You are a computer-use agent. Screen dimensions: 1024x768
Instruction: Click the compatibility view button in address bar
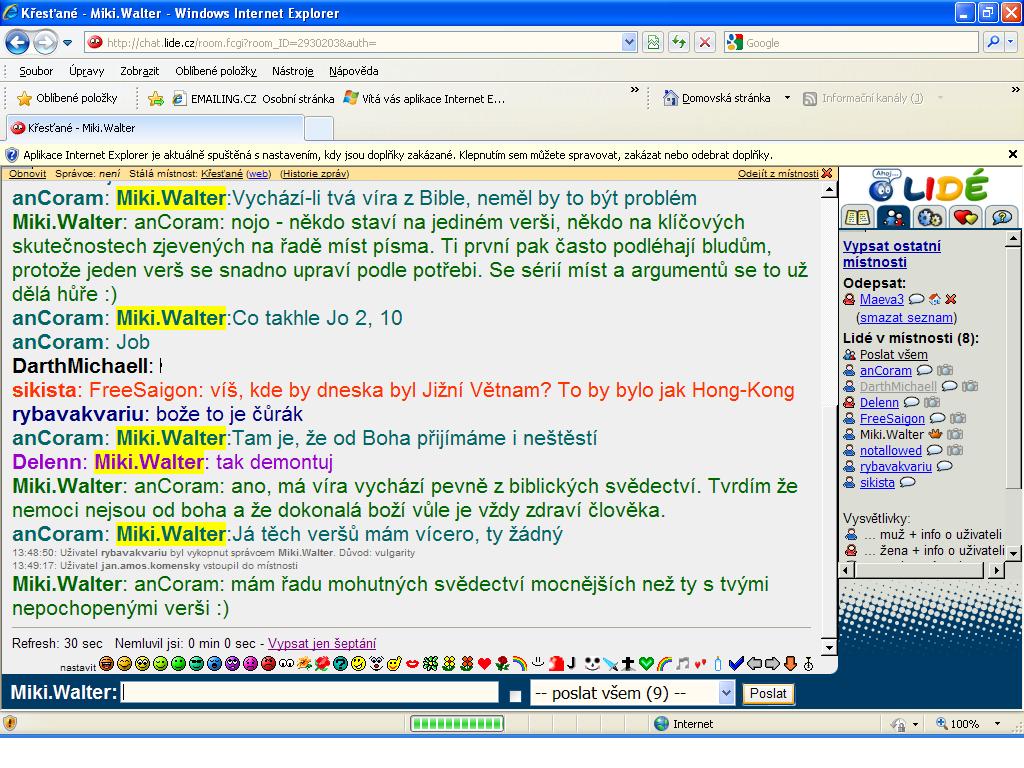coord(653,42)
